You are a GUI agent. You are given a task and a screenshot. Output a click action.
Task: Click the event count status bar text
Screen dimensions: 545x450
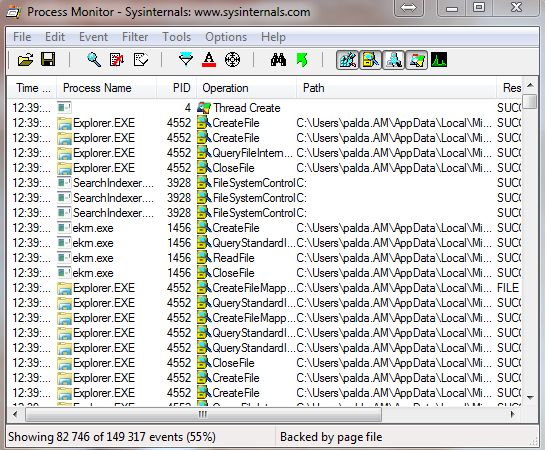(112, 437)
